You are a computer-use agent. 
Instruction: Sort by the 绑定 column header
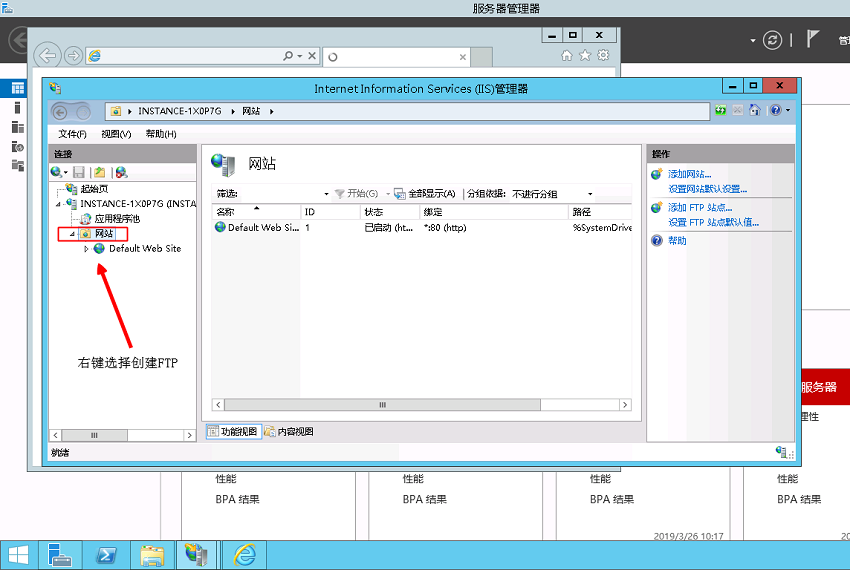(x=494, y=212)
